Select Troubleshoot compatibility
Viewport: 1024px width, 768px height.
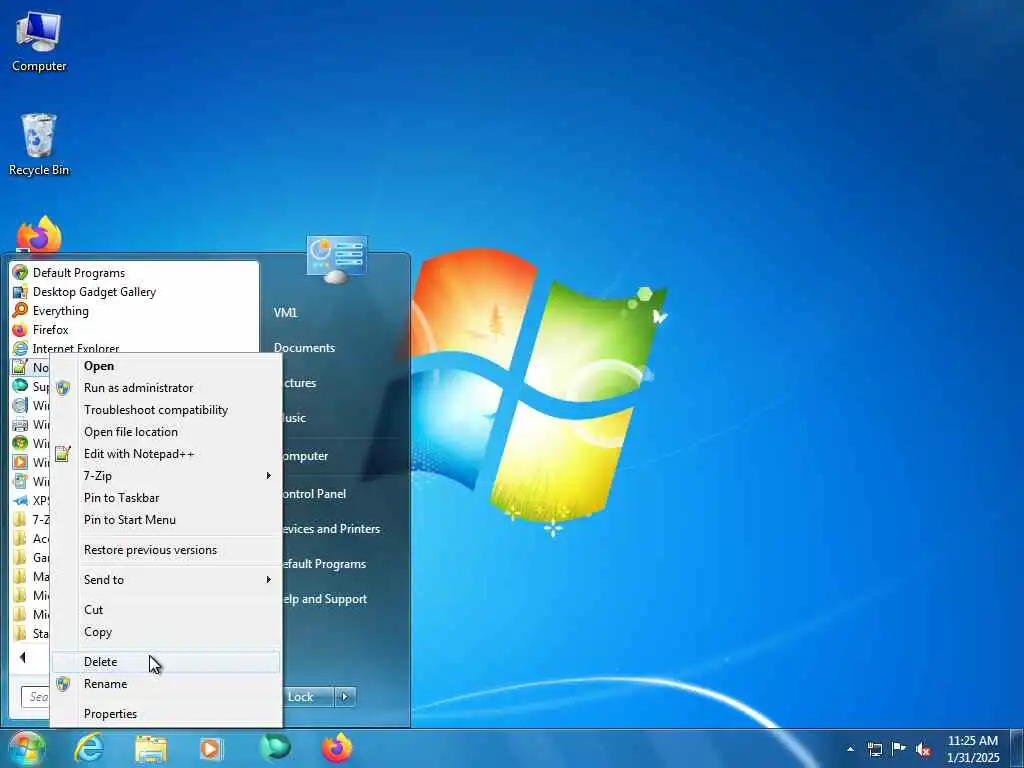[x=166, y=409]
